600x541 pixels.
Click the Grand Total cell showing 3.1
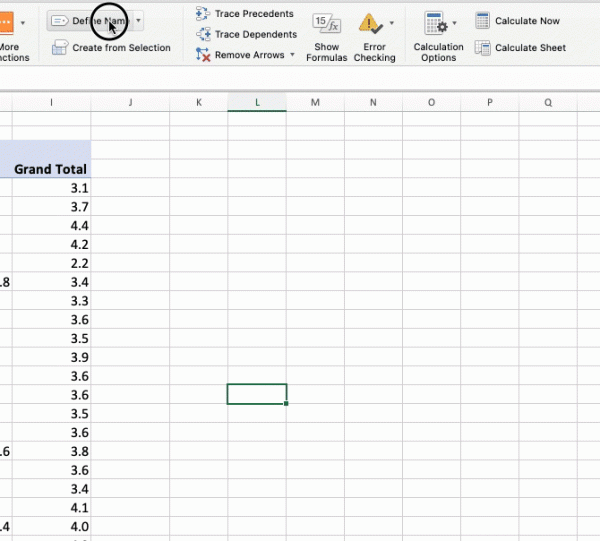pyautogui.click(x=51, y=187)
